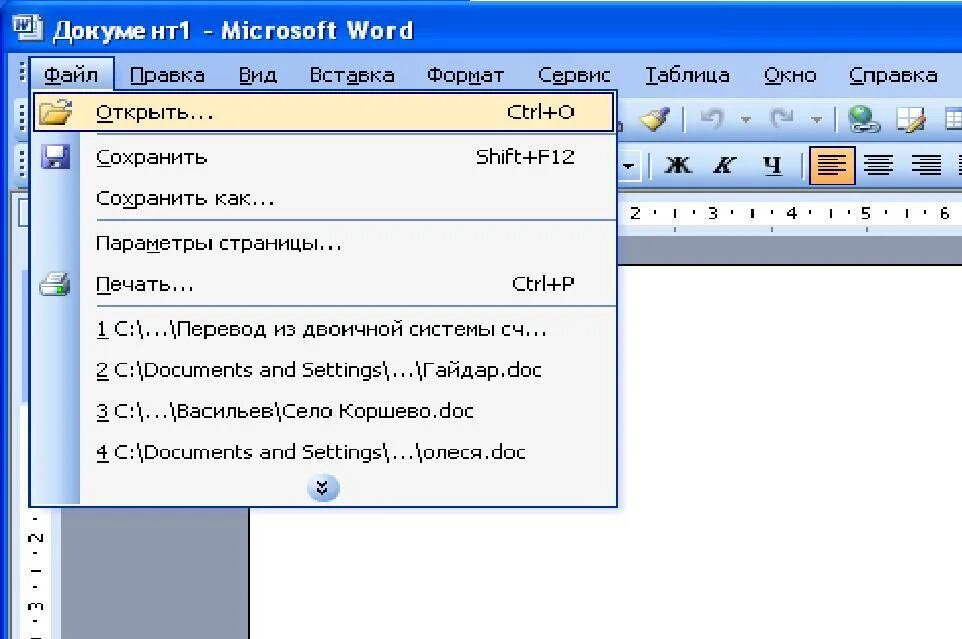Click the menu bar drag handle
The height and width of the screenshot is (639, 962).
tap(22, 74)
